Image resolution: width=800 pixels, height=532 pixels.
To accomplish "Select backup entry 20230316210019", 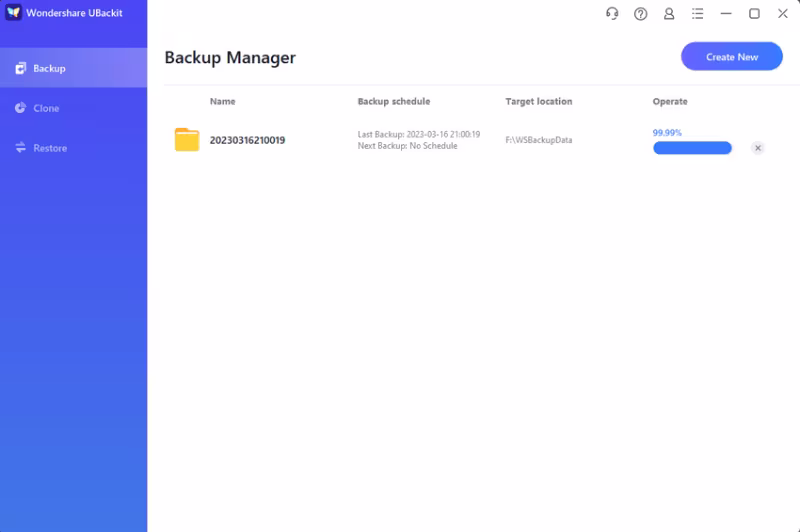I will pos(247,140).
